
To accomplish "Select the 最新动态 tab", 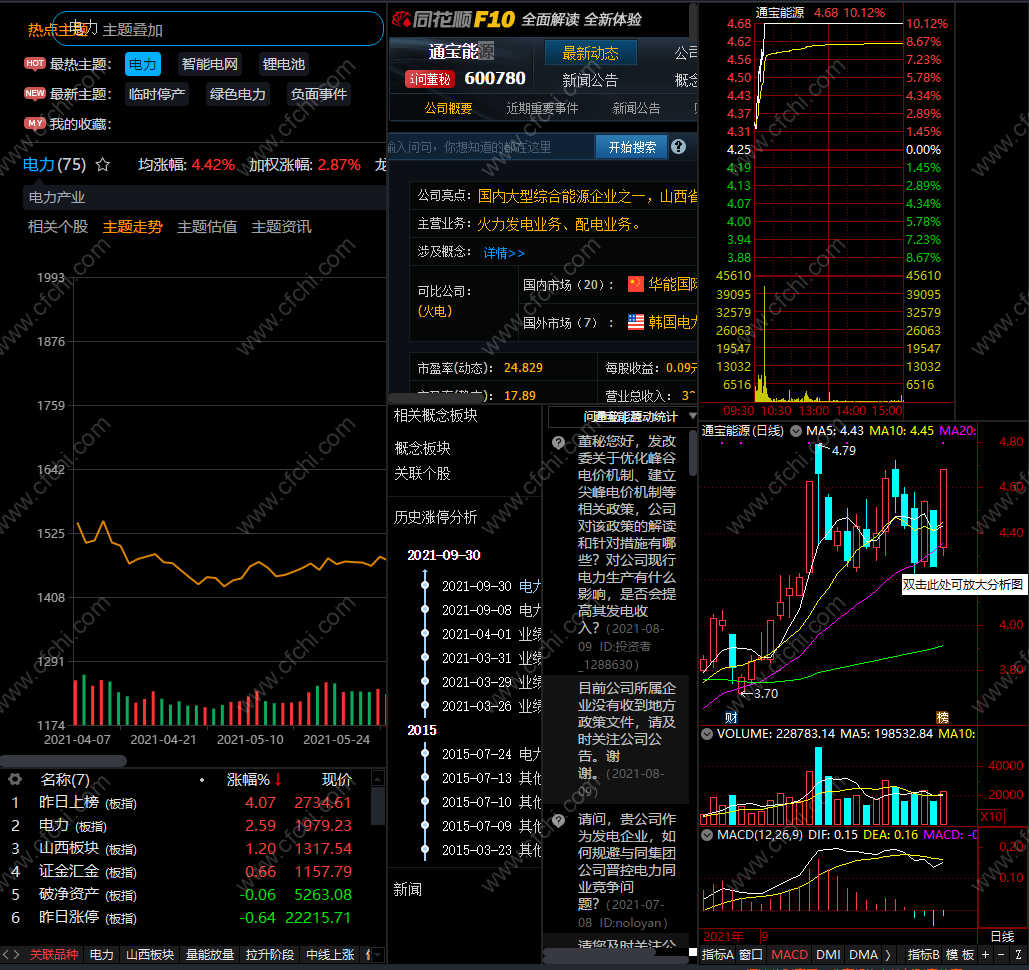I will tap(591, 53).
